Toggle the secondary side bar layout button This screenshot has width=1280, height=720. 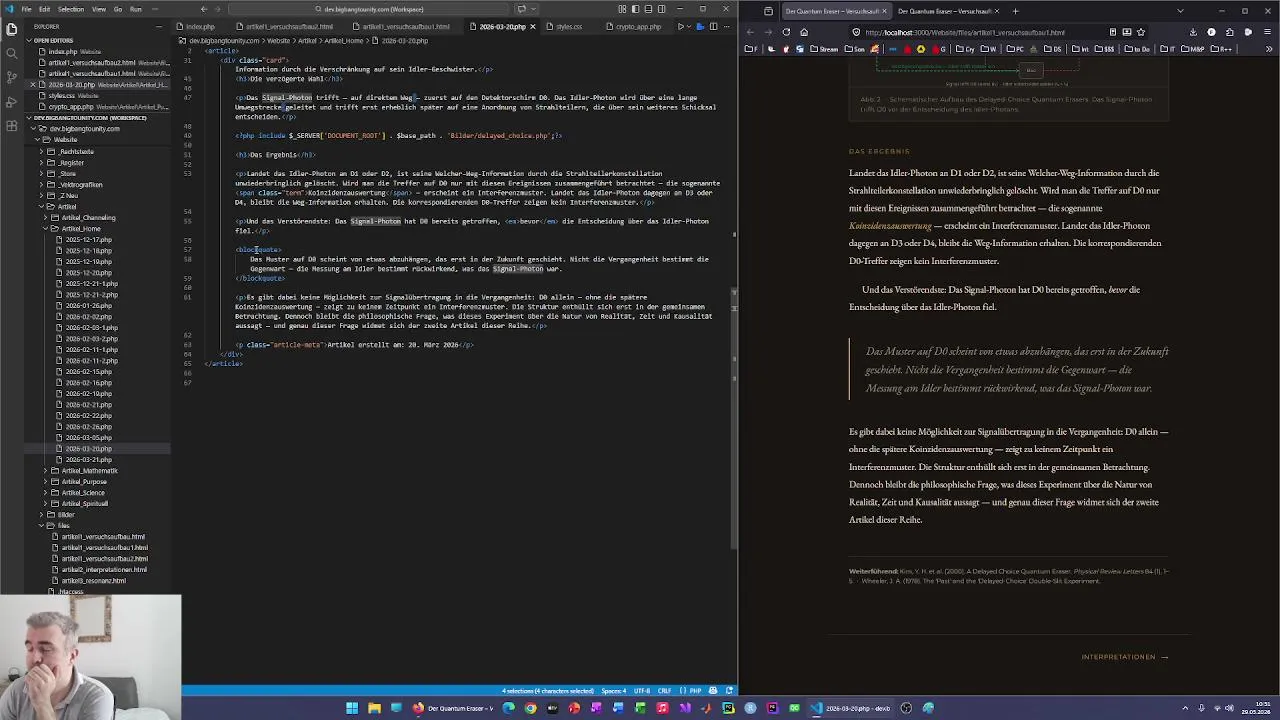[x=660, y=9]
